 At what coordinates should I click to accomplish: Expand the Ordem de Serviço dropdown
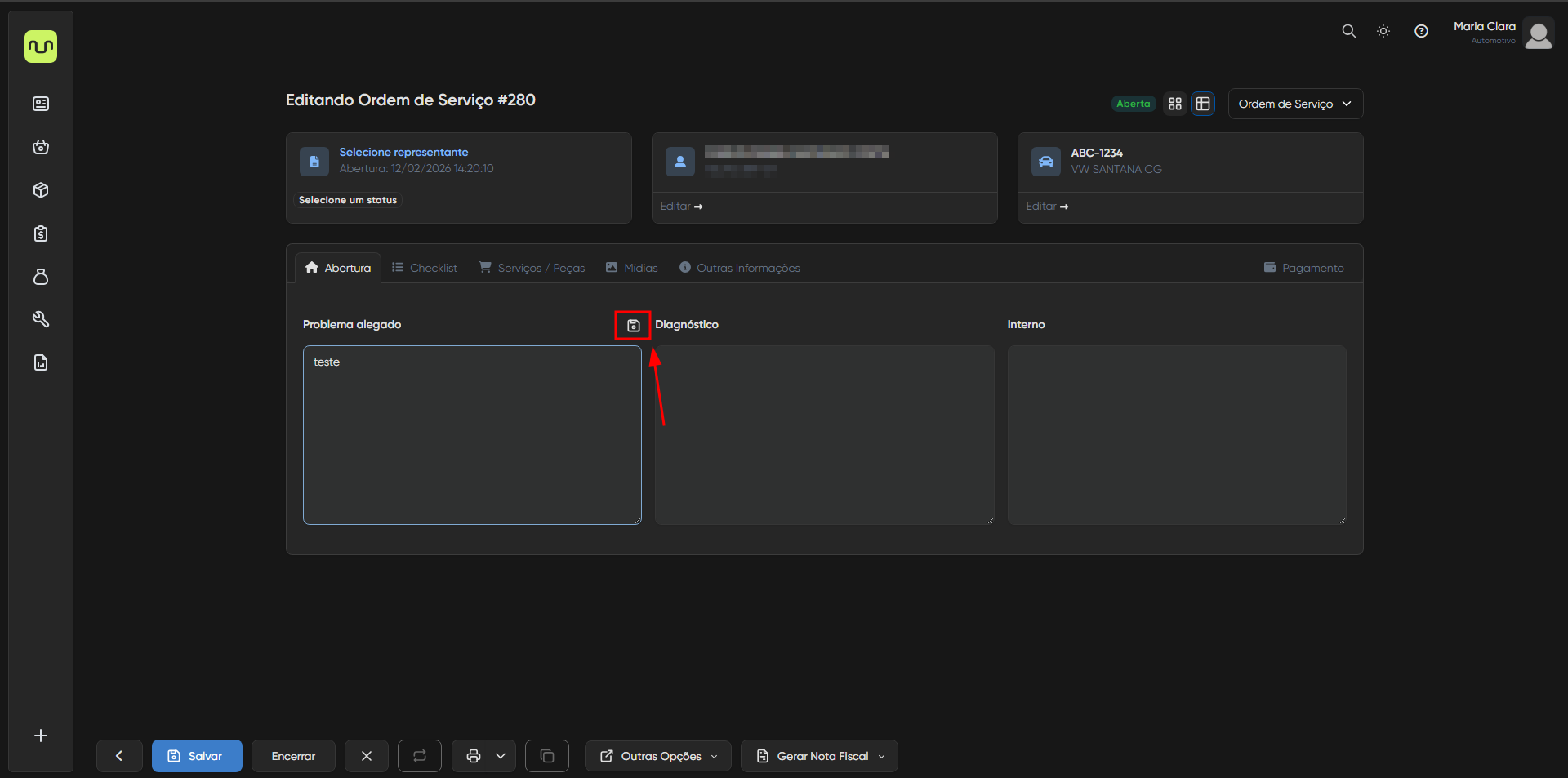(1294, 104)
